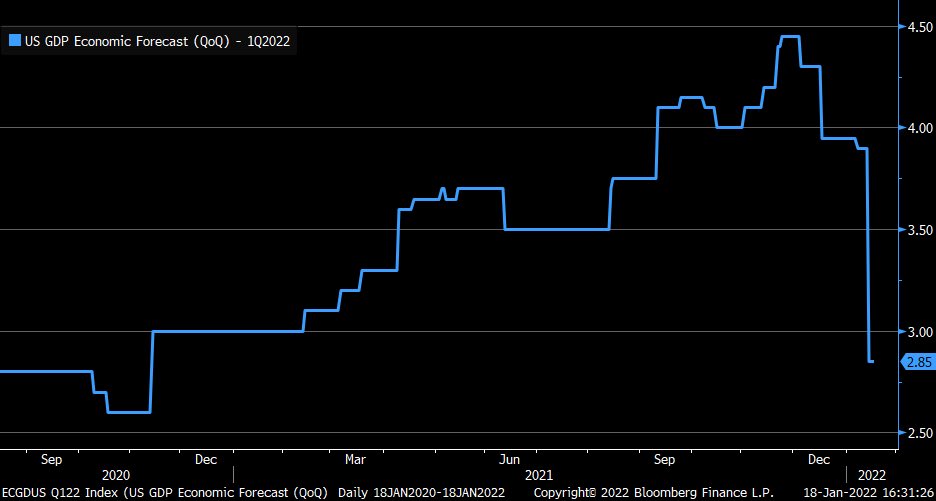Click the 2.85 last value tag
Screen dimensions: 936x501
coord(918,362)
